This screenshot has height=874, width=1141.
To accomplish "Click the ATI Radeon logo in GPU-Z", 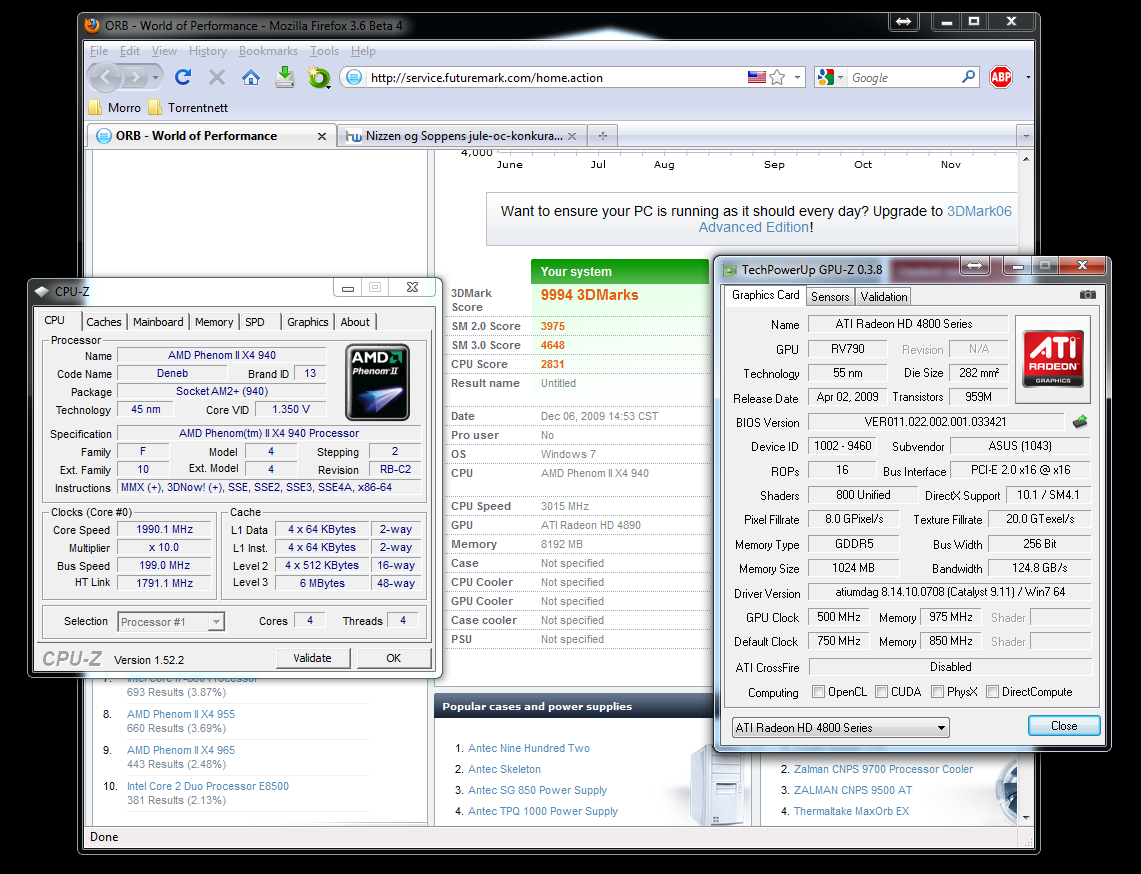I will coord(1053,359).
